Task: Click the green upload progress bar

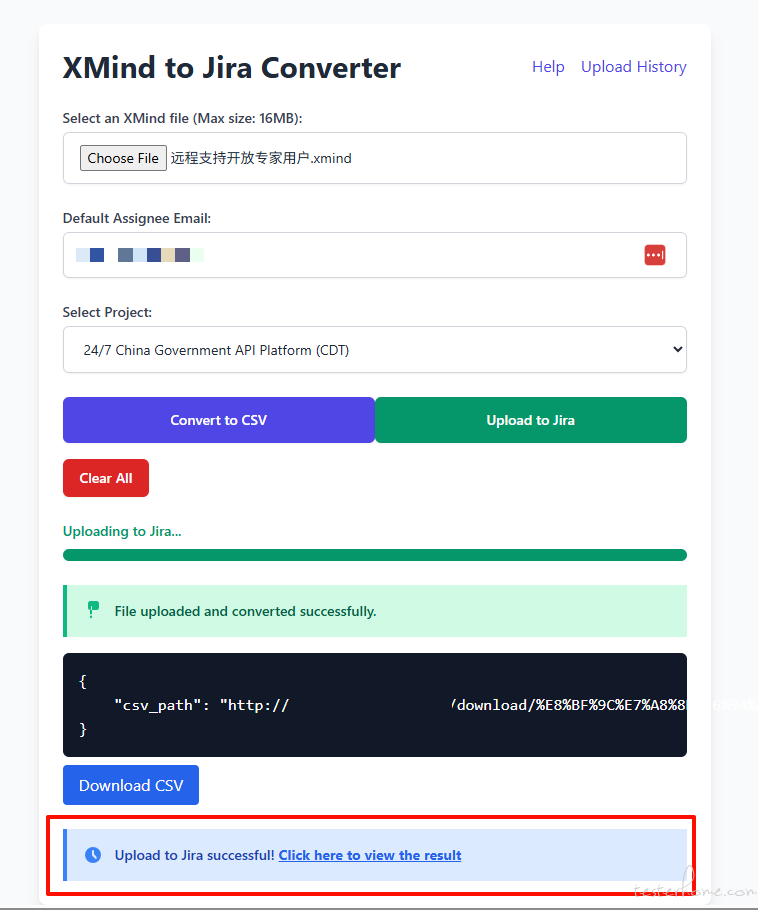Action: click(374, 555)
